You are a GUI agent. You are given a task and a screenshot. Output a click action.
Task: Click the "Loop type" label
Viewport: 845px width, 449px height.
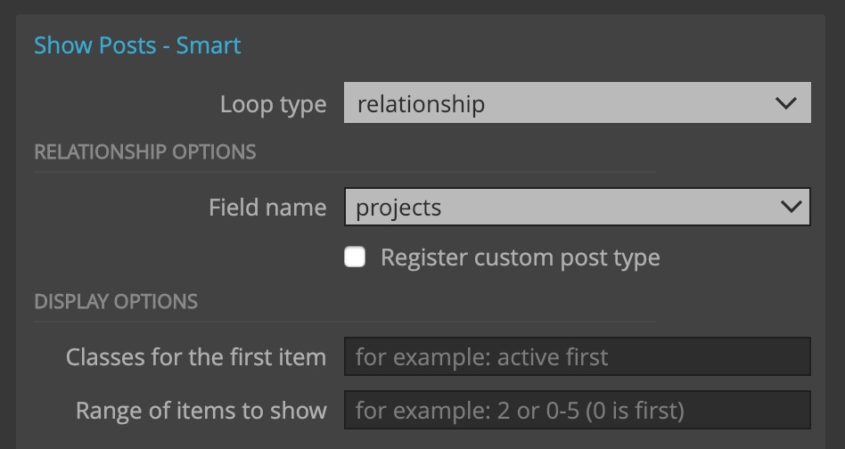[273, 104]
